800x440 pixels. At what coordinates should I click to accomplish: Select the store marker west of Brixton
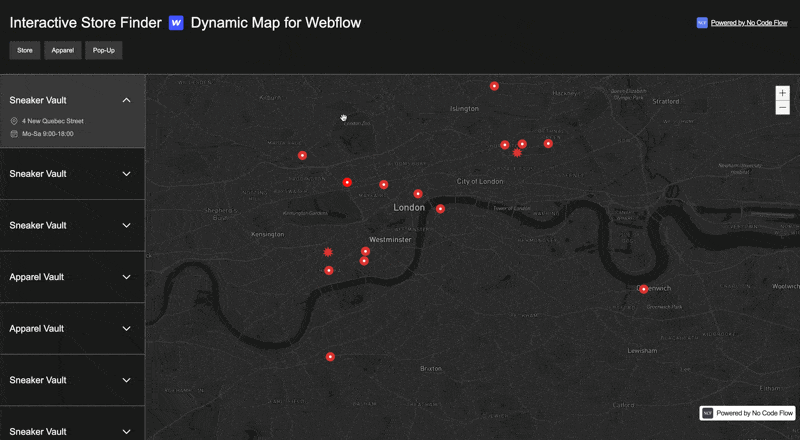point(330,357)
